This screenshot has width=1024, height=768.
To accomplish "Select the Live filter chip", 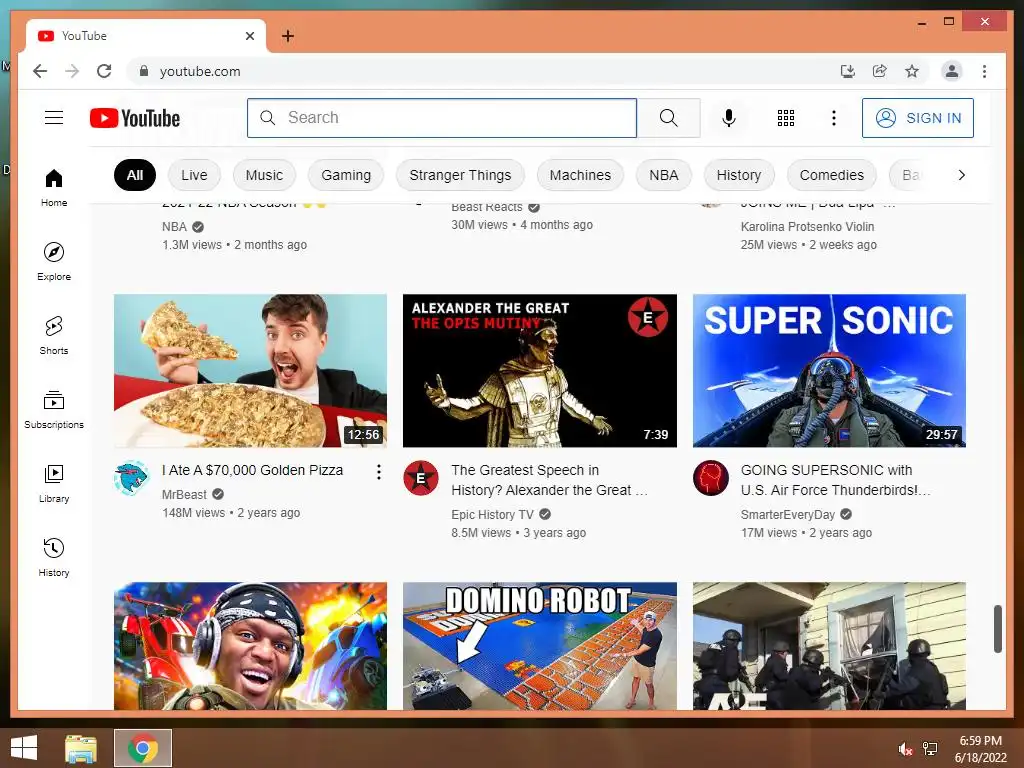I will click(x=194, y=175).
